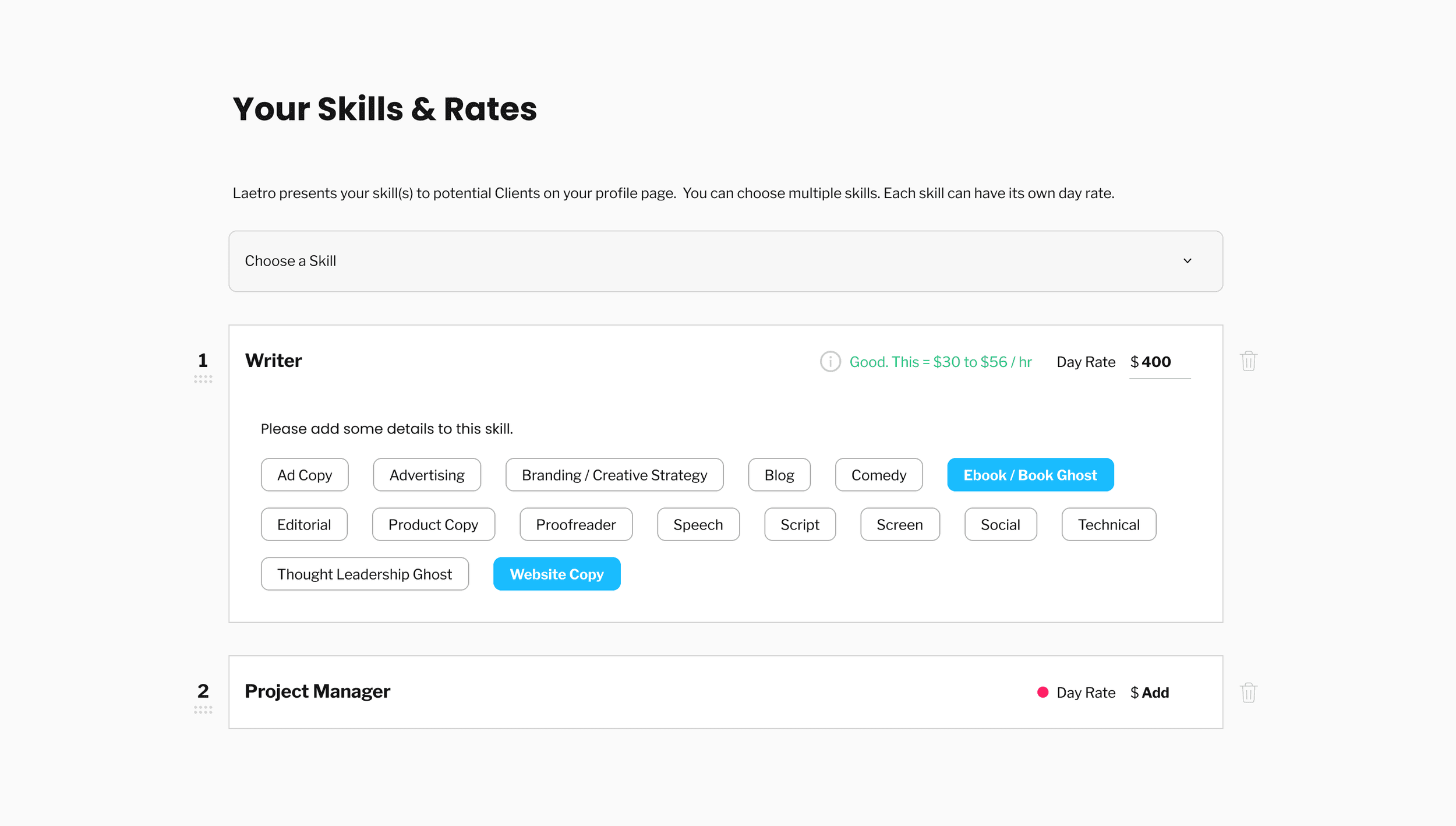Image resolution: width=1456 pixels, height=826 pixels.
Task: Delete the Writer skill with trash icon
Action: point(1248,361)
